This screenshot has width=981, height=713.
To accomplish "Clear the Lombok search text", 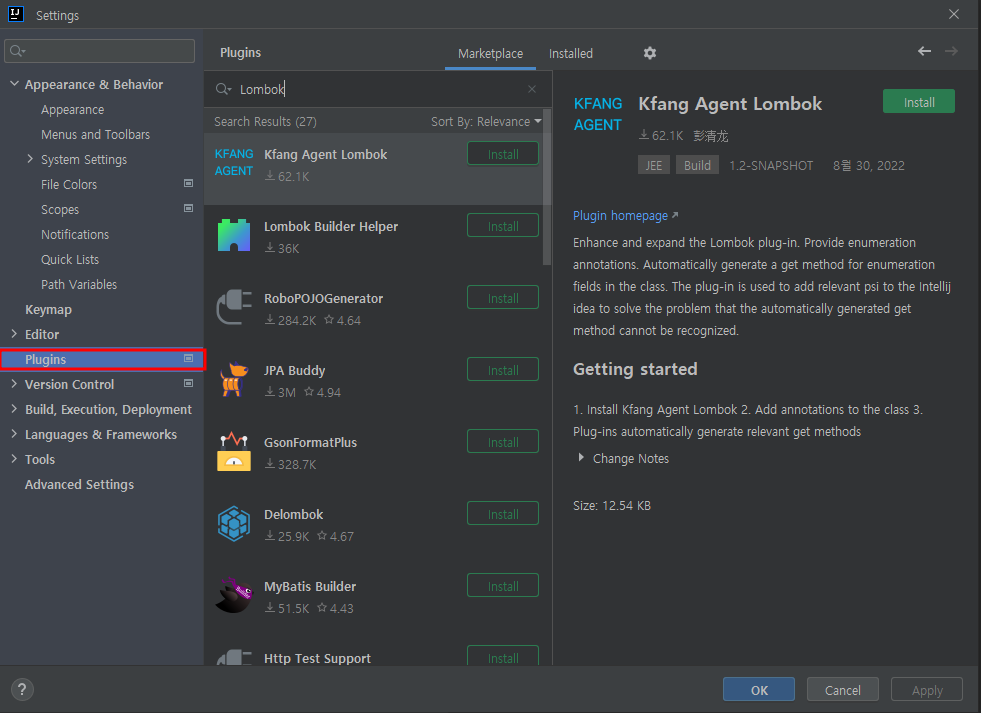I will tap(532, 89).
